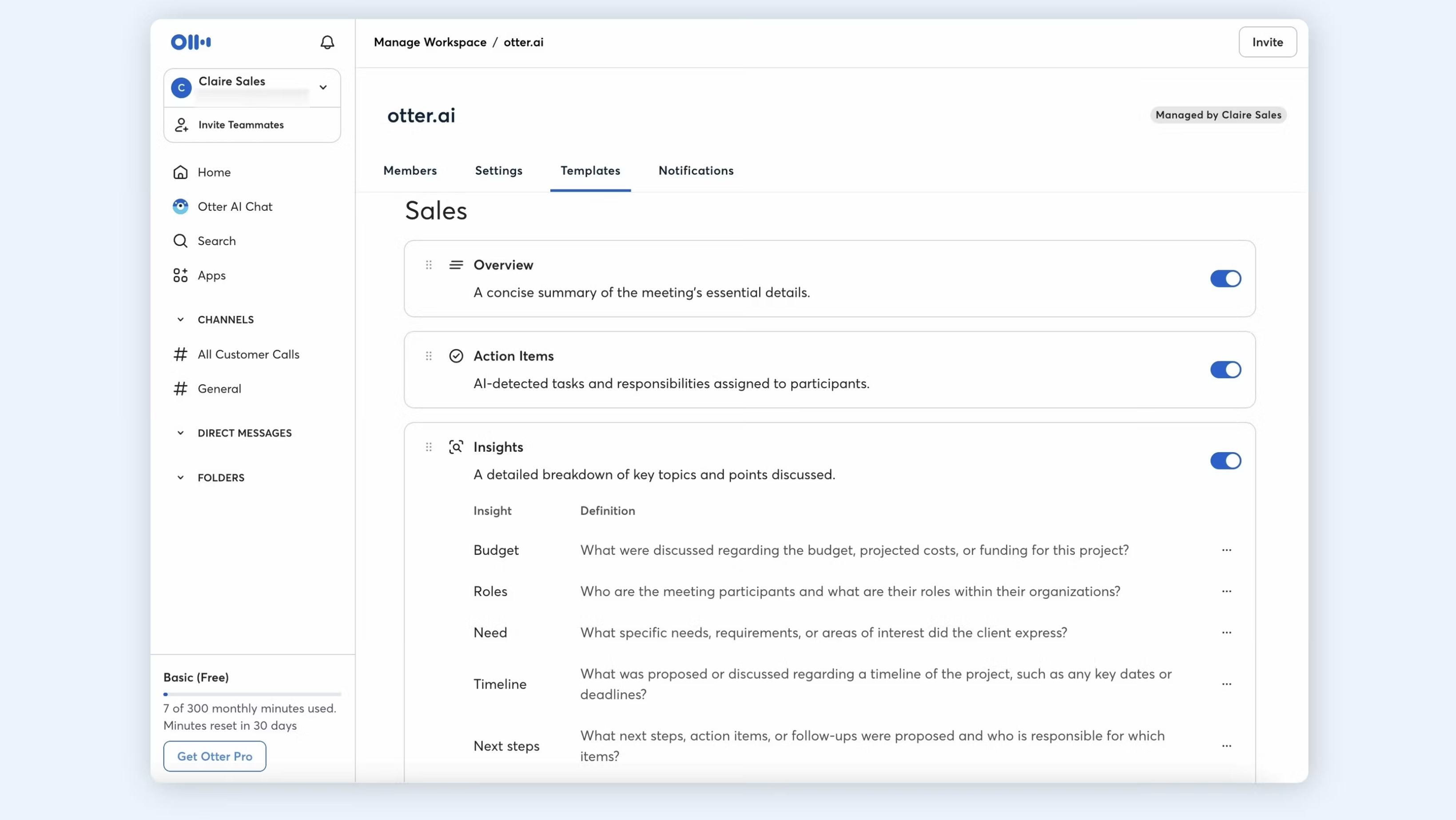Click the Otter logo in sidebar

click(191, 42)
